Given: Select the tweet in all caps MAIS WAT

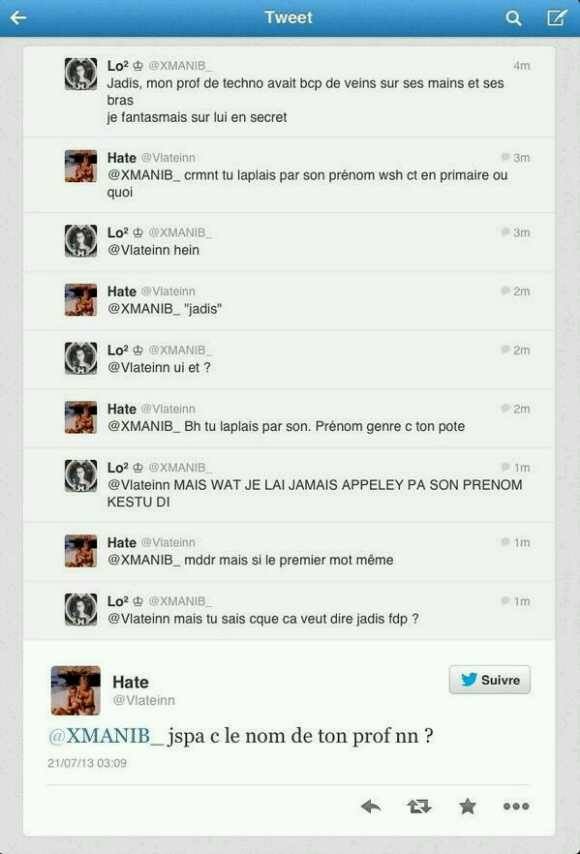Looking at the screenshot, I should [x=289, y=485].
